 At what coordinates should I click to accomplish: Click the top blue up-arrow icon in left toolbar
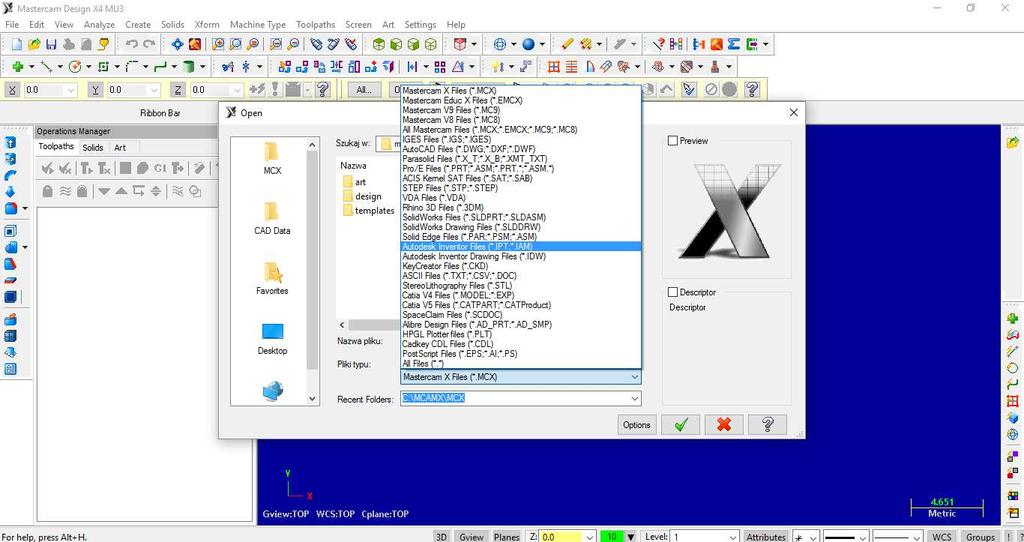(10, 143)
